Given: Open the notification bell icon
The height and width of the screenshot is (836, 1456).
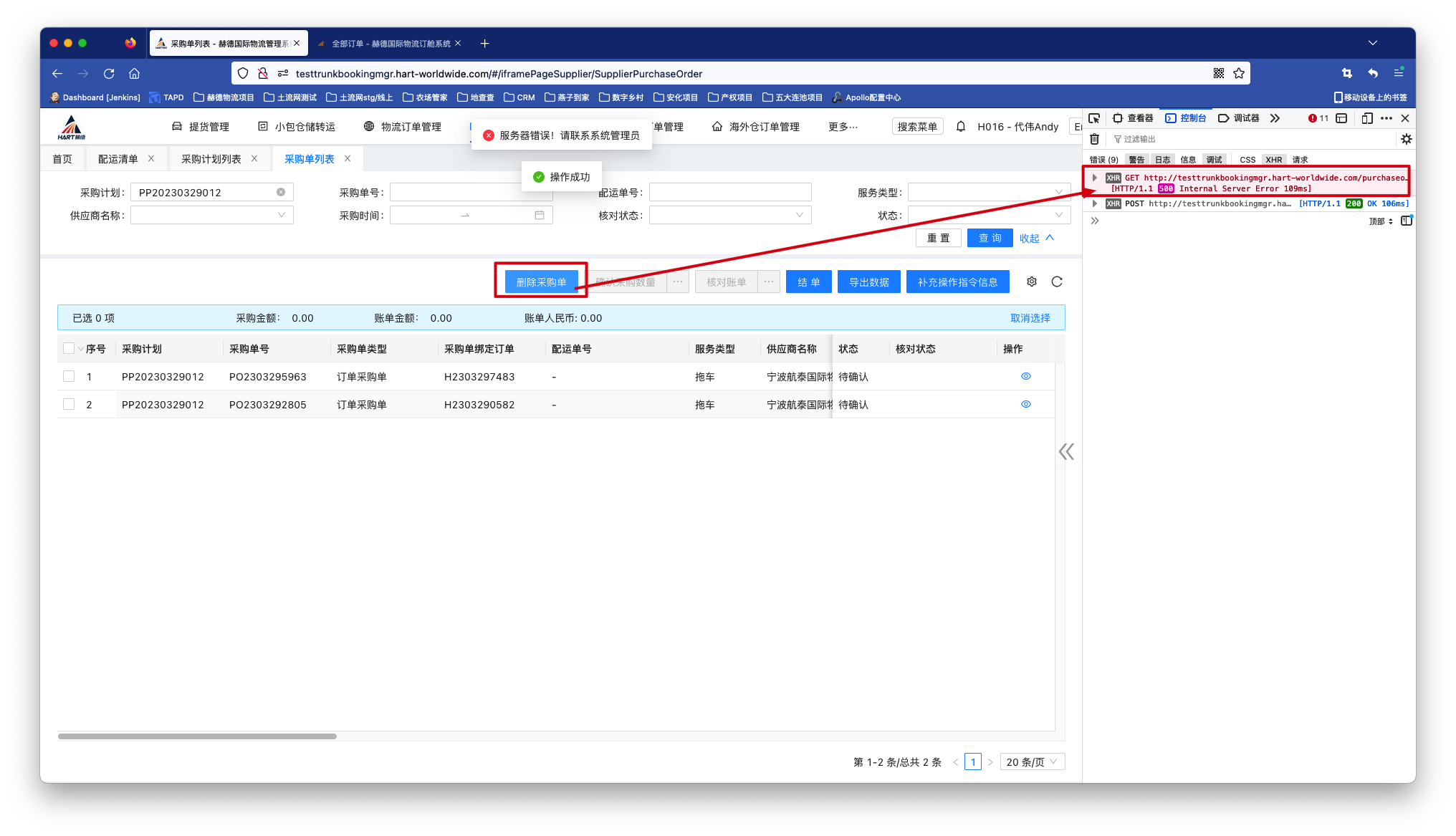Looking at the screenshot, I should coord(961,127).
